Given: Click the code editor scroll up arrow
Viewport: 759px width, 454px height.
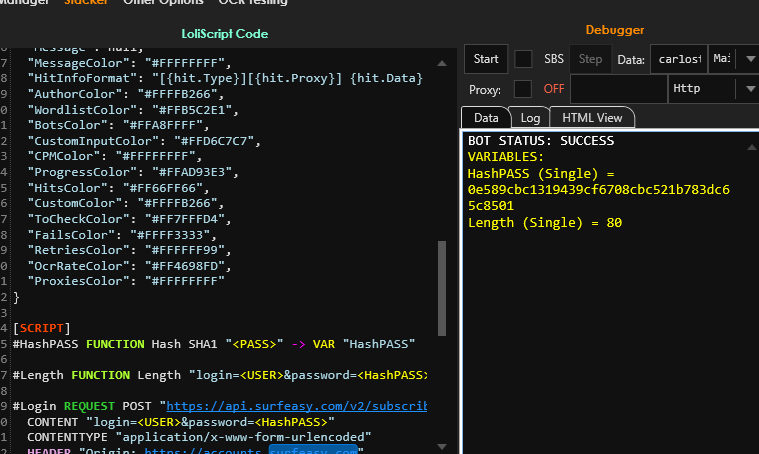Looking at the screenshot, I should click(x=441, y=63).
